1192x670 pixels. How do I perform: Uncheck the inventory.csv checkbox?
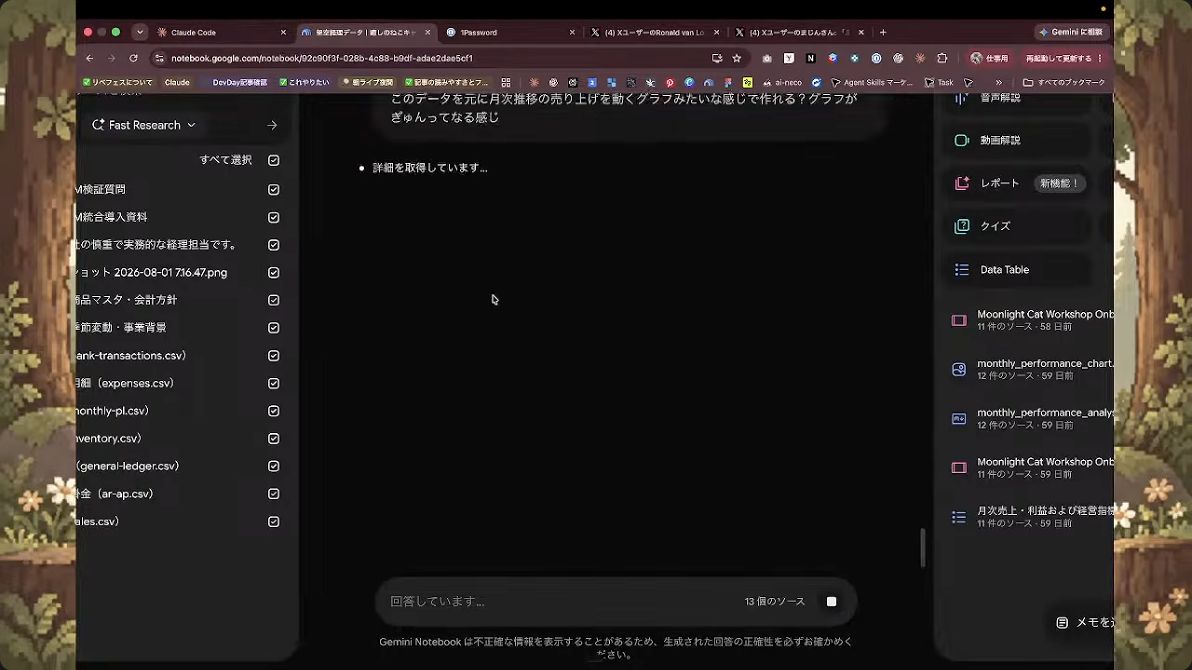[x=274, y=439]
